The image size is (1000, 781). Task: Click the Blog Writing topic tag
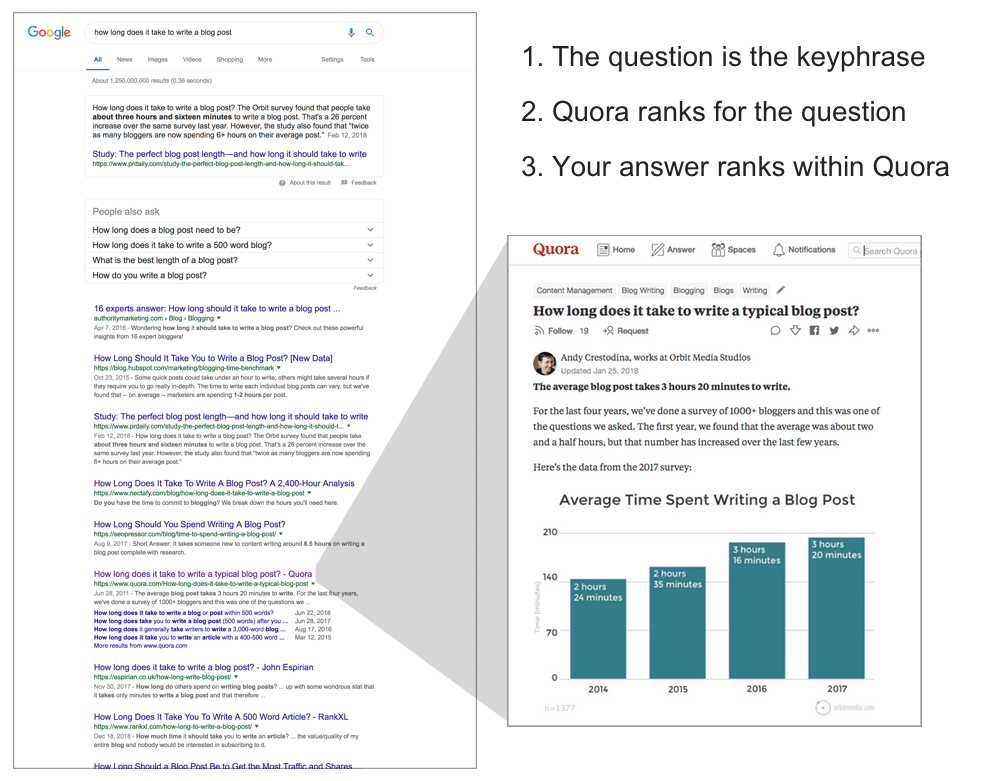pos(643,290)
